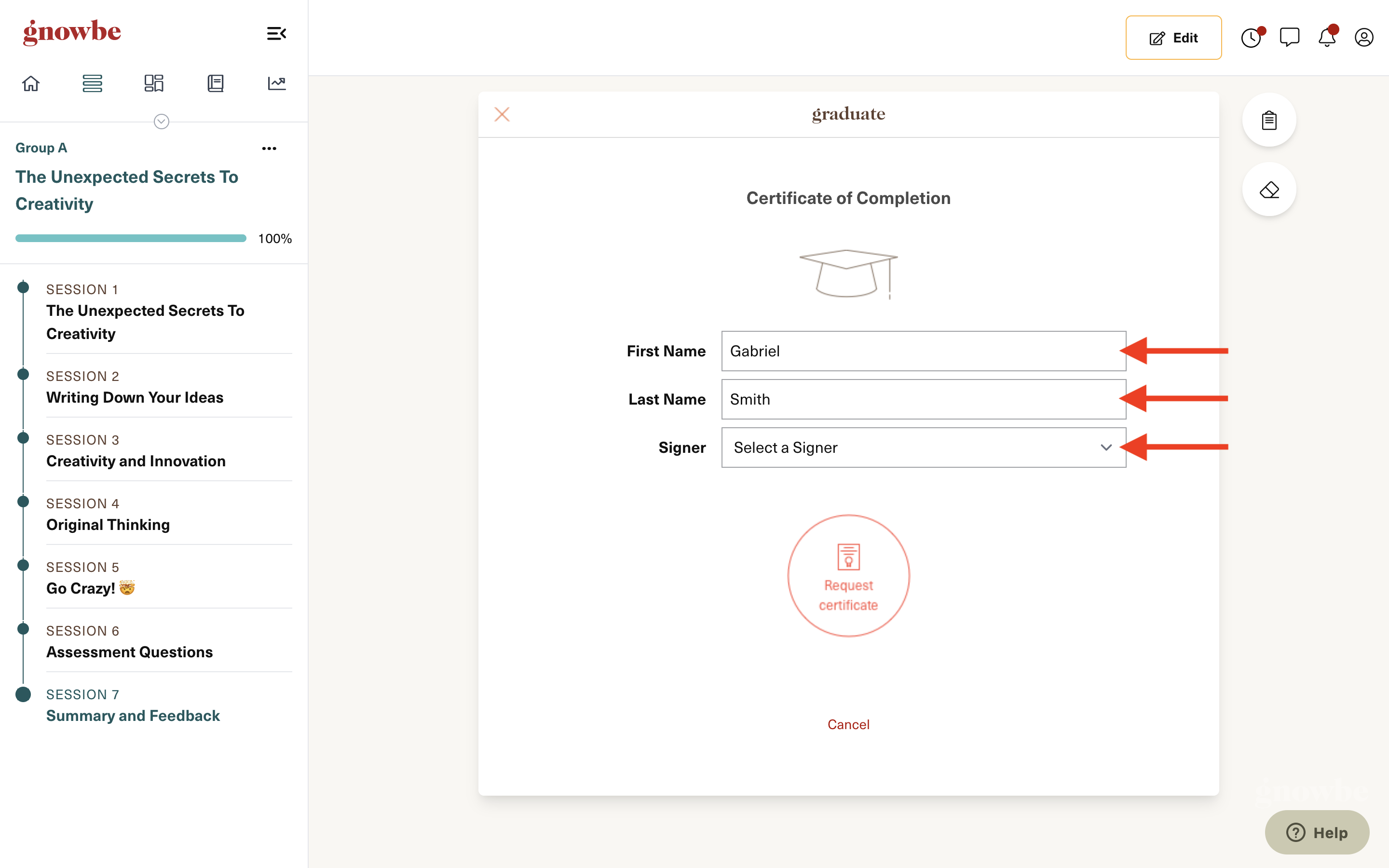
Task: Open the Help button
Action: click(1317, 832)
